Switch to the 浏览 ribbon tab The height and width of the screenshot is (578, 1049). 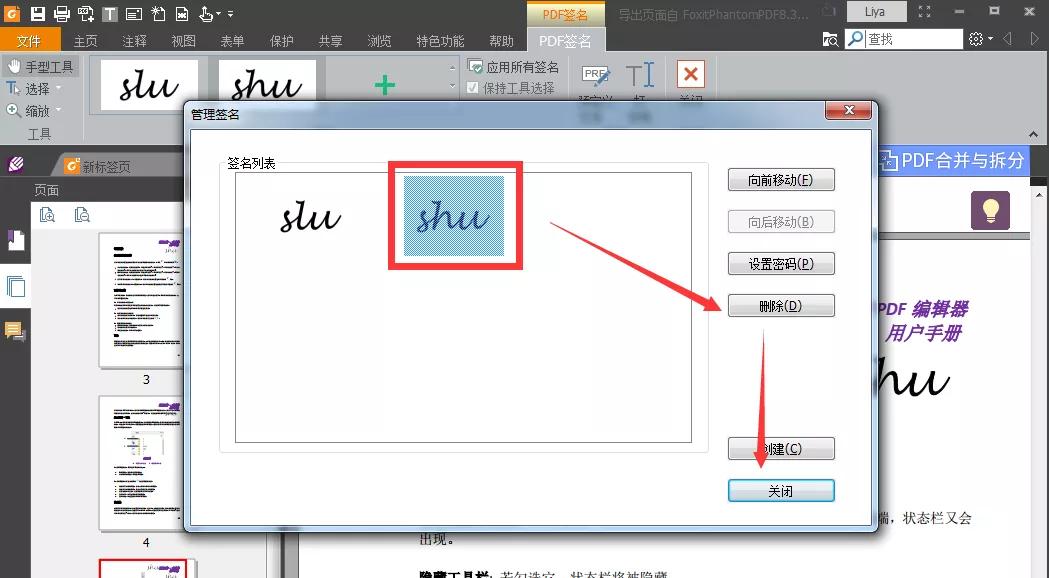point(379,41)
